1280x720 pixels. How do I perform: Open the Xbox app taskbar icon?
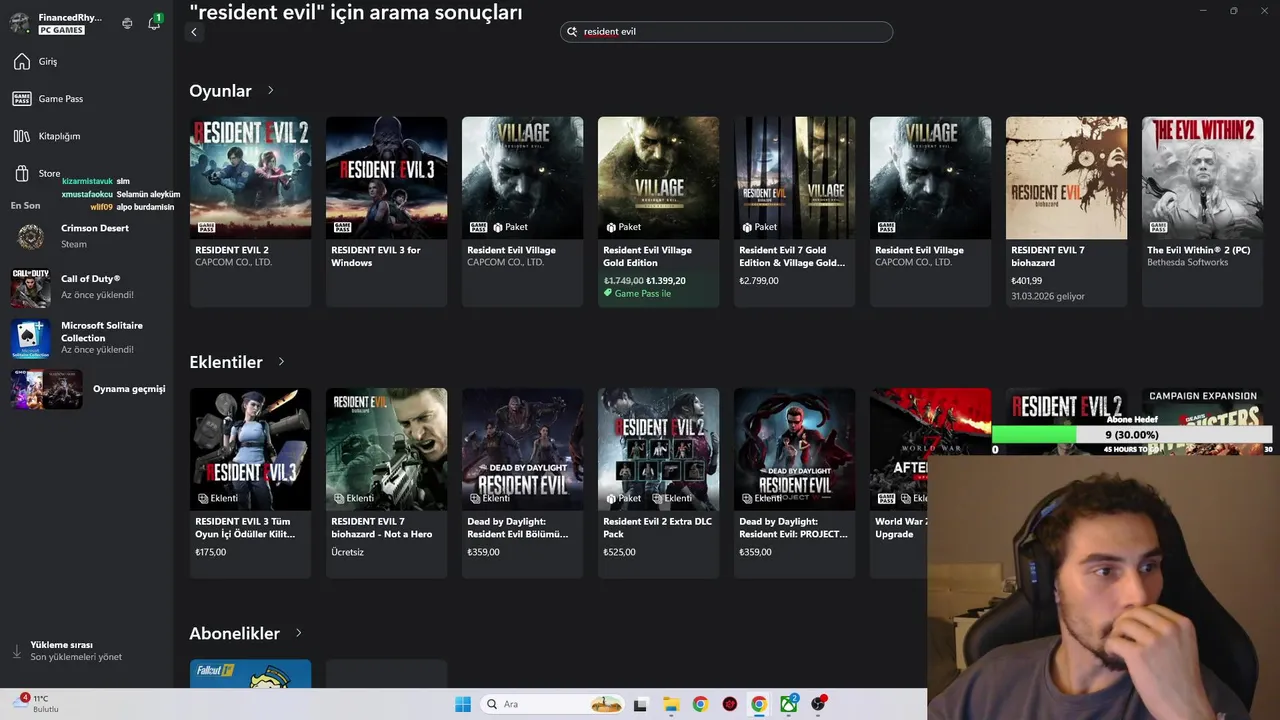click(789, 704)
